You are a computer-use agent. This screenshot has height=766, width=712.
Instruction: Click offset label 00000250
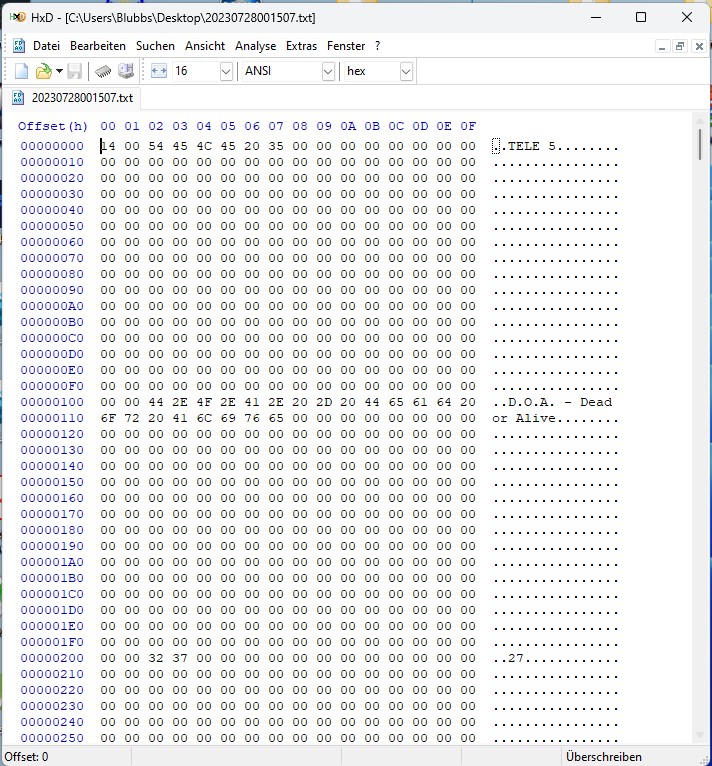coord(52,738)
